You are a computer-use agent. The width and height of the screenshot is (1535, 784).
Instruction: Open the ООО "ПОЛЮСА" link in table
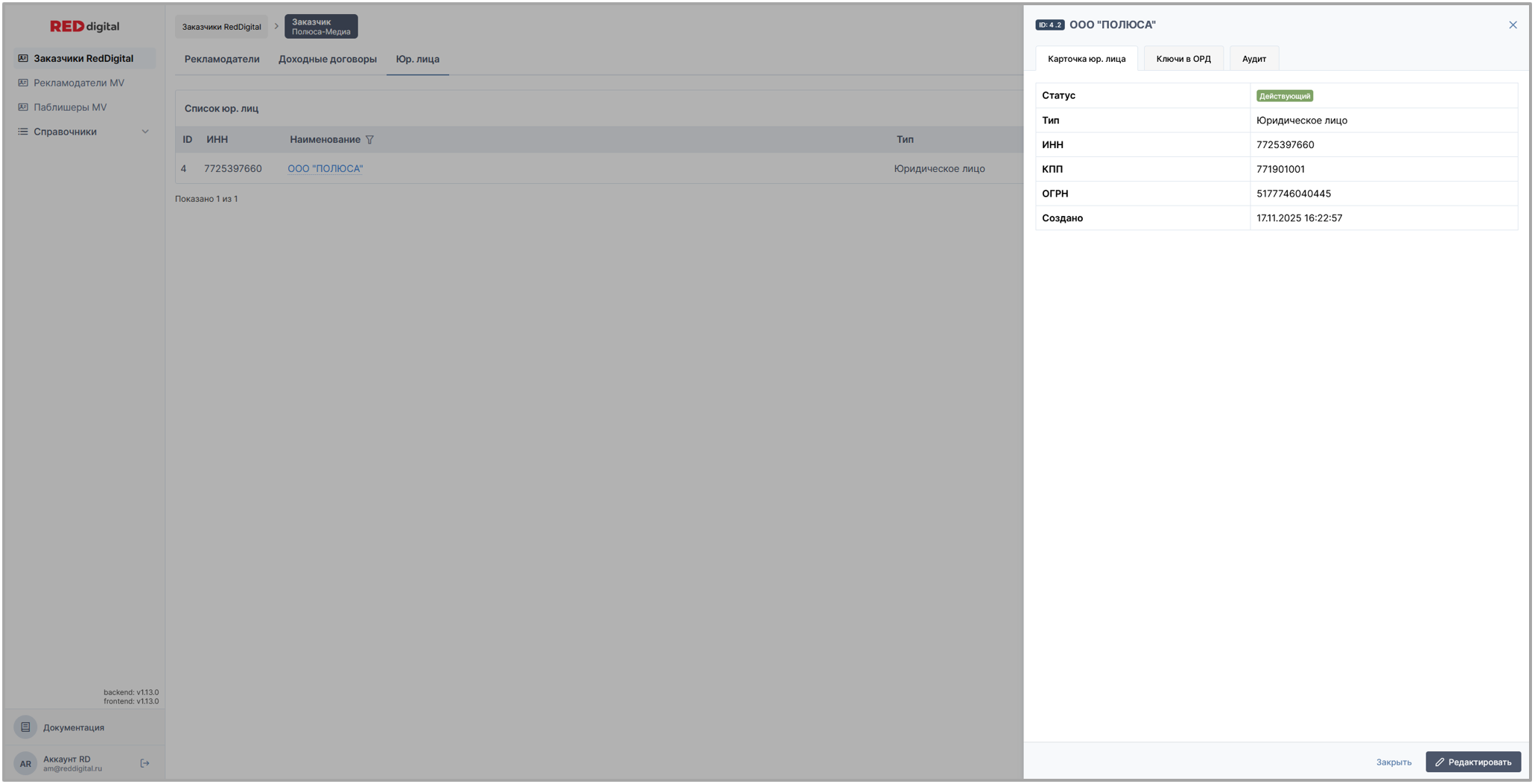point(325,169)
